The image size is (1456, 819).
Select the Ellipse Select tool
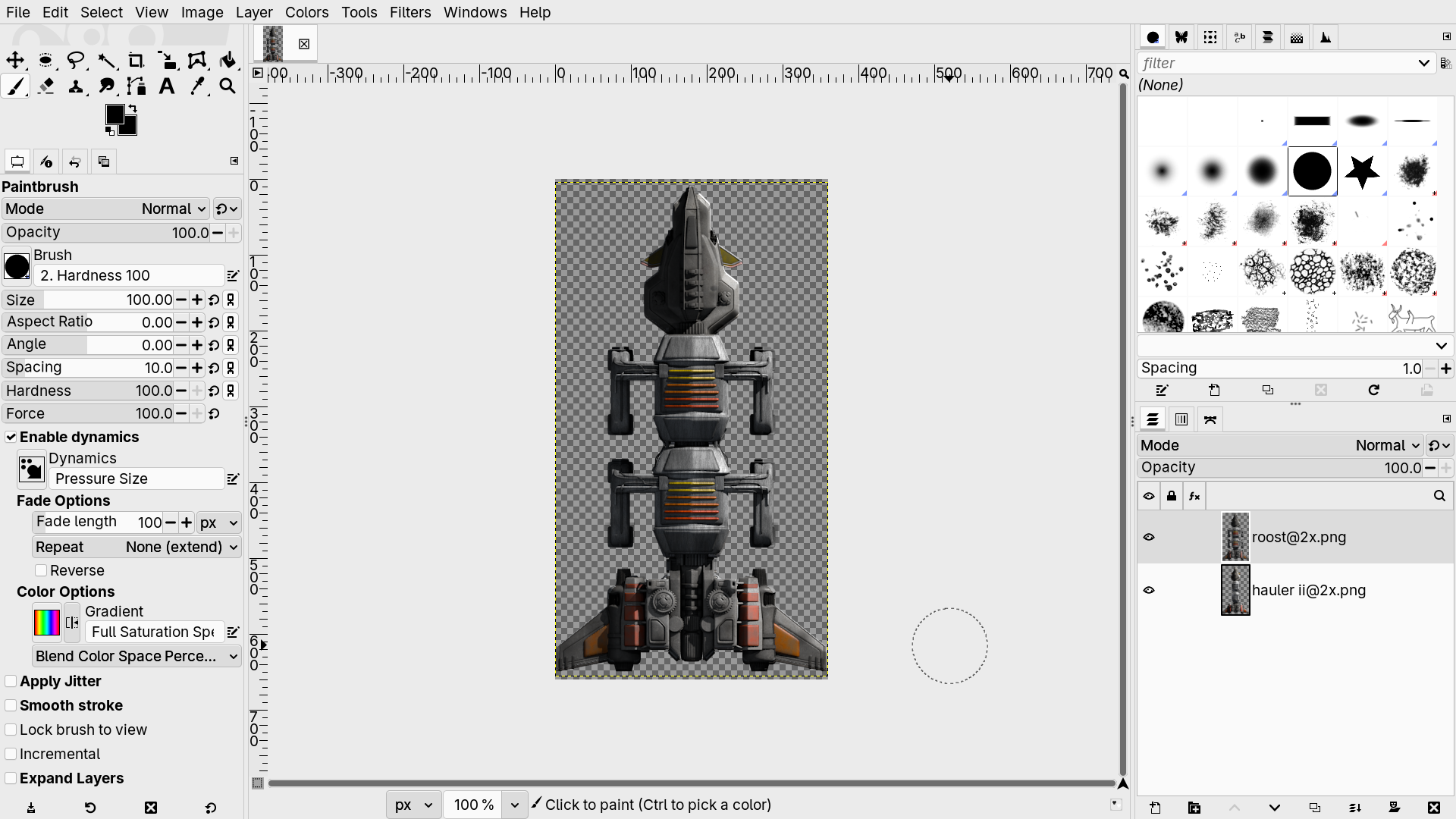45,61
